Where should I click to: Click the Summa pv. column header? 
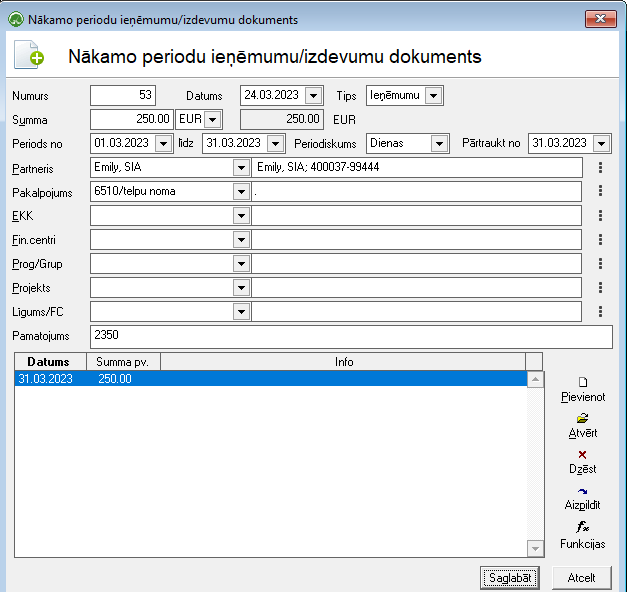coord(123,362)
